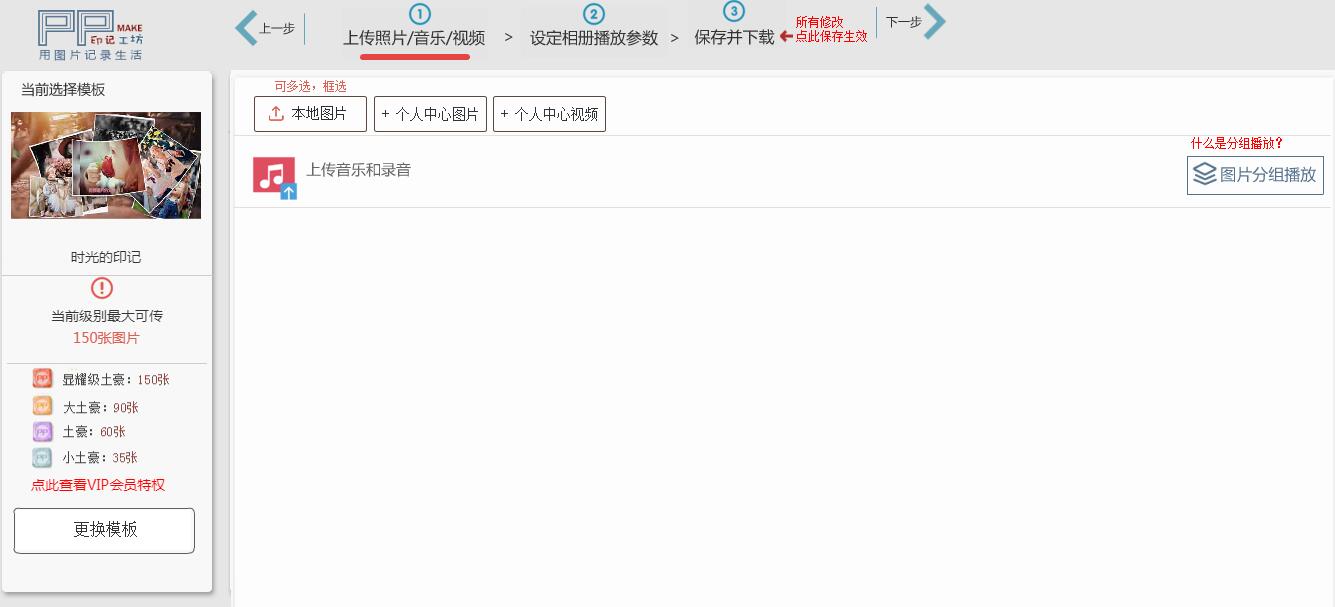Click the 更换模板 button

[x=104, y=530]
